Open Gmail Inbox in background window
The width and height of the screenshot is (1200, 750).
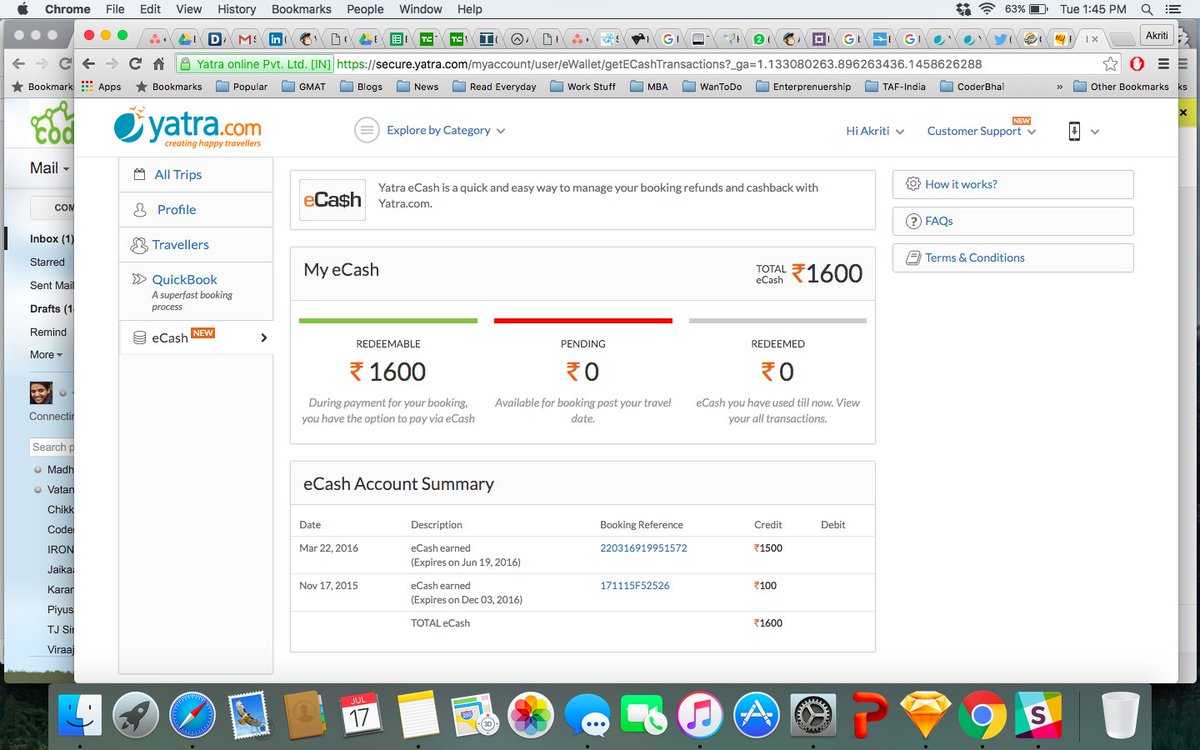click(52, 239)
